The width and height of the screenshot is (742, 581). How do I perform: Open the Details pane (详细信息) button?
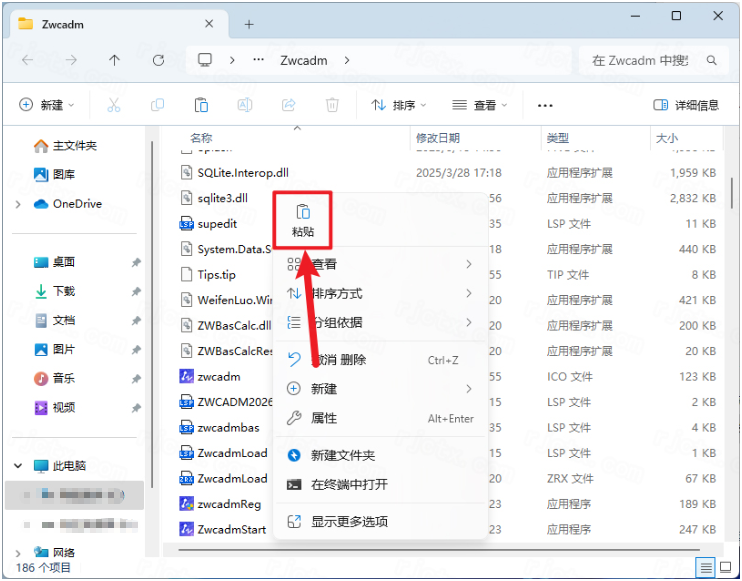(x=686, y=105)
